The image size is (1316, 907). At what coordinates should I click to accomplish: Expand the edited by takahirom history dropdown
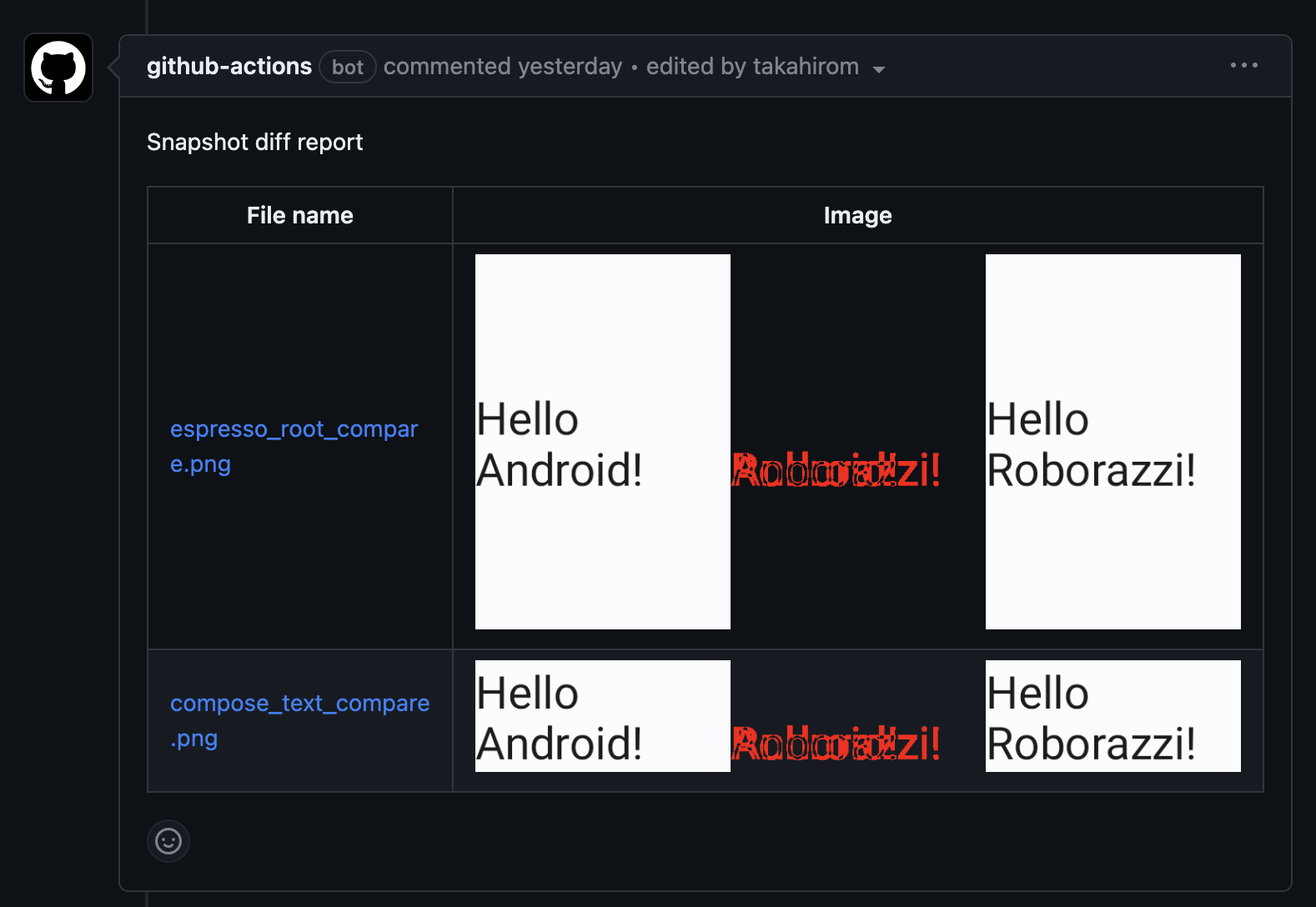[766, 67]
